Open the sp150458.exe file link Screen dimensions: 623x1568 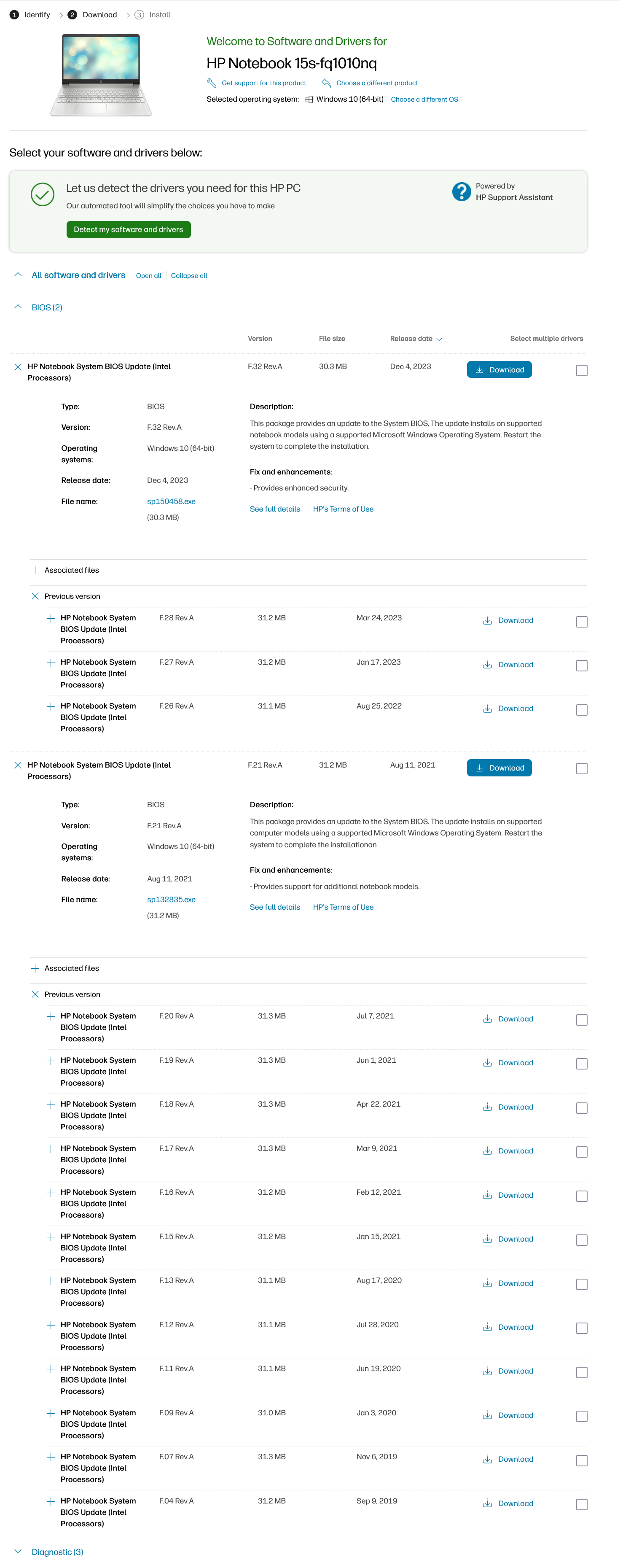[x=171, y=501]
